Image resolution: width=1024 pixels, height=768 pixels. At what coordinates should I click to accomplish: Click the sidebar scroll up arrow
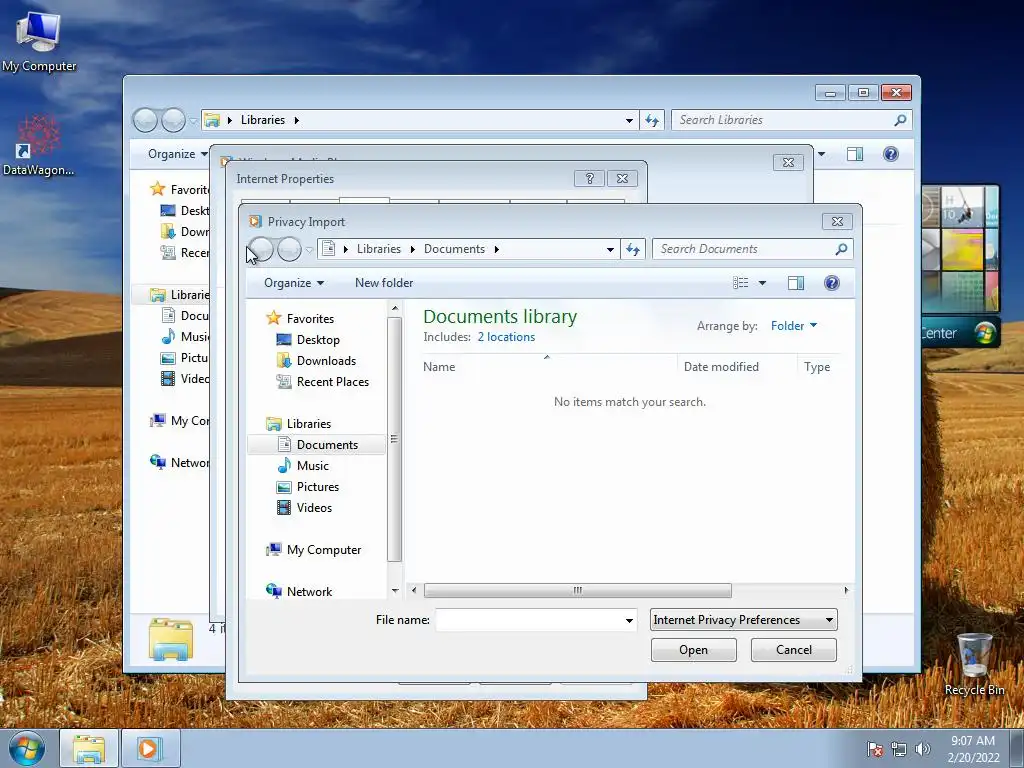(x=394, y=308)
